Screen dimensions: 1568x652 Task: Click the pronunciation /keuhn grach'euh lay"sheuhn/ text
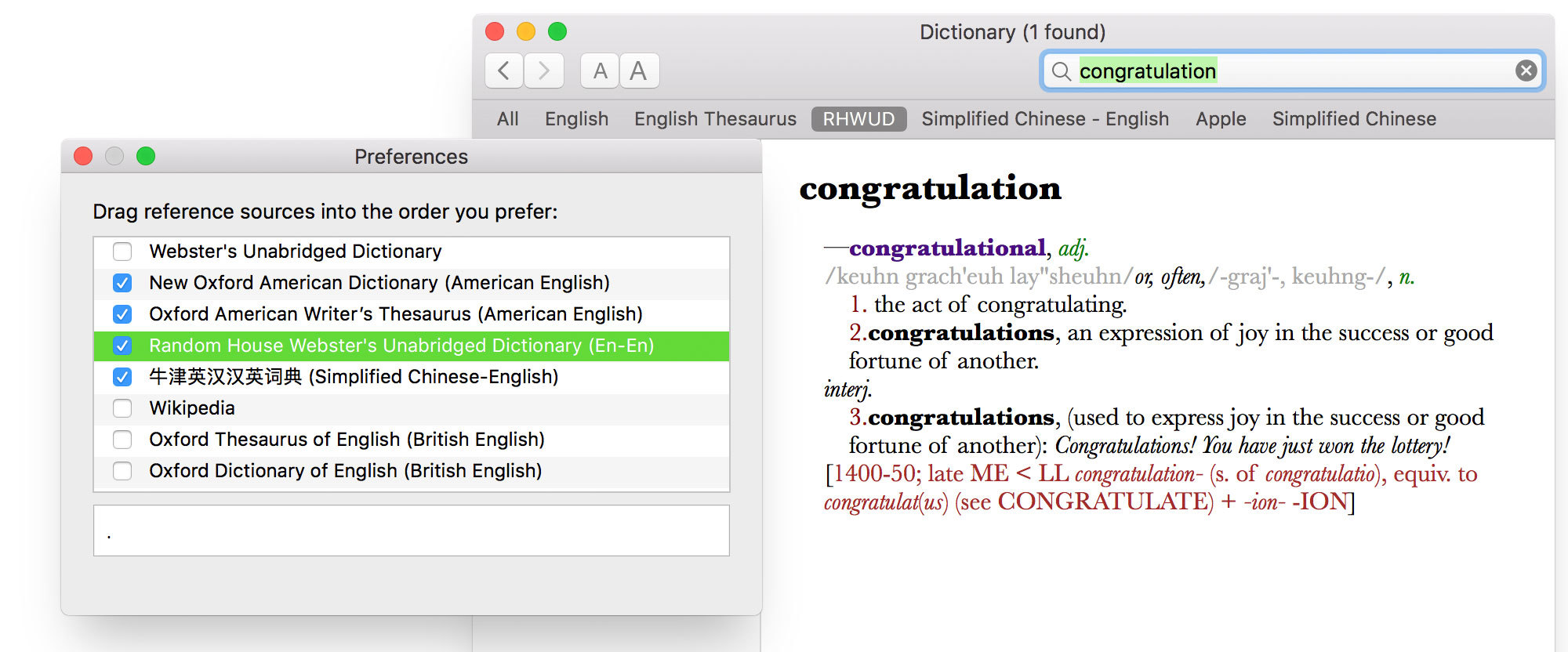[979, 277]
